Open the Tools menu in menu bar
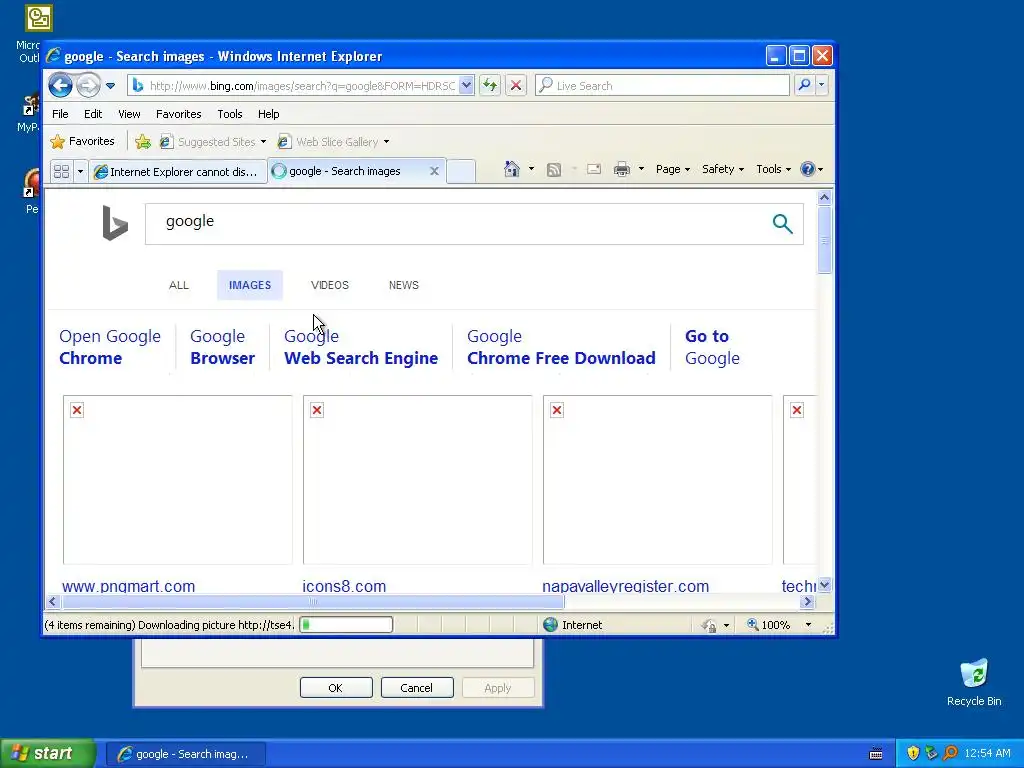 pos(230,114)
